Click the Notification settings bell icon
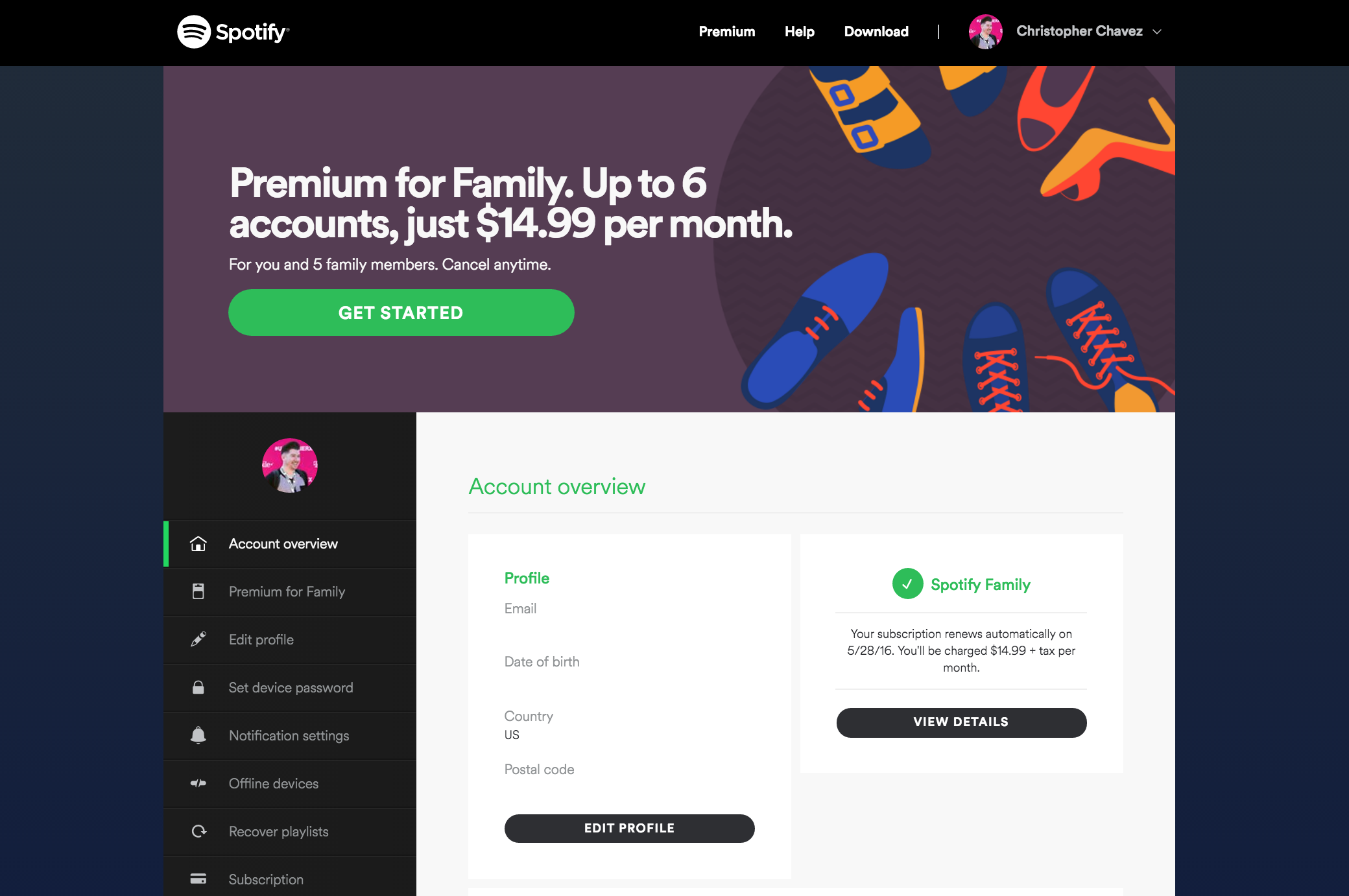This screenshot has height=896, width=1349. click(x=198, y=735)
